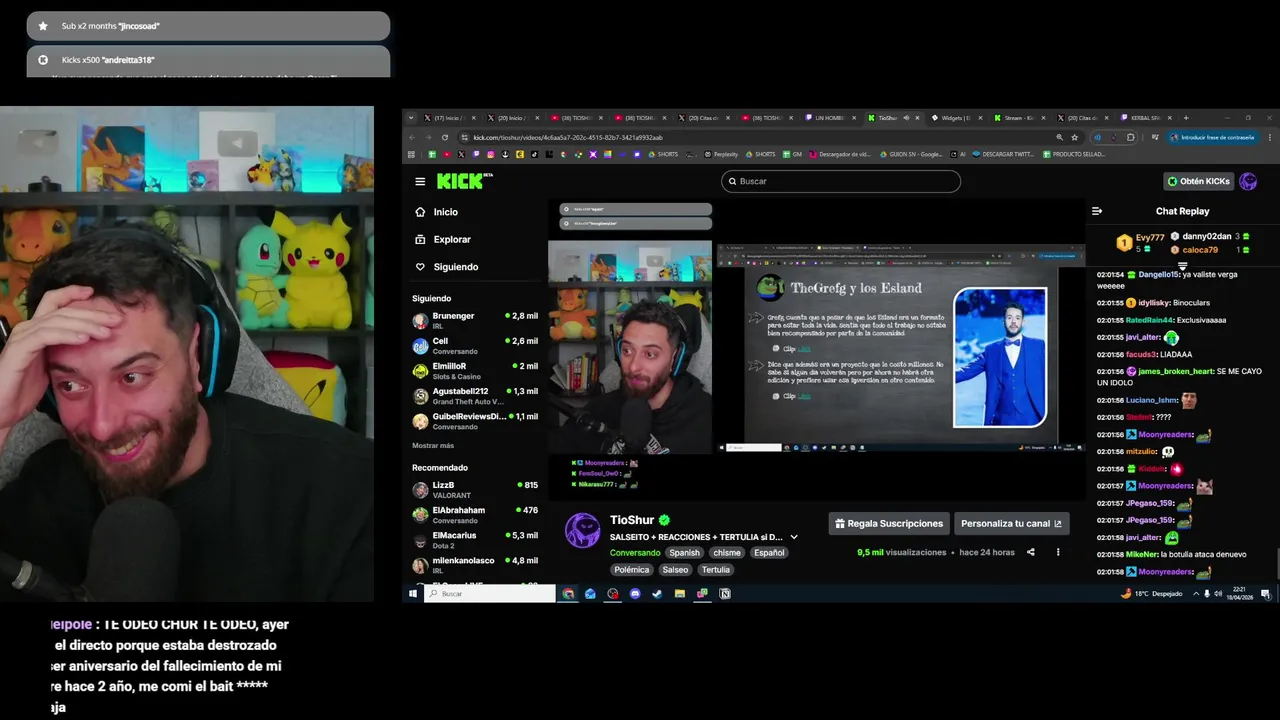
Task: Click the share icon under the video
Action: (1031, 552)
